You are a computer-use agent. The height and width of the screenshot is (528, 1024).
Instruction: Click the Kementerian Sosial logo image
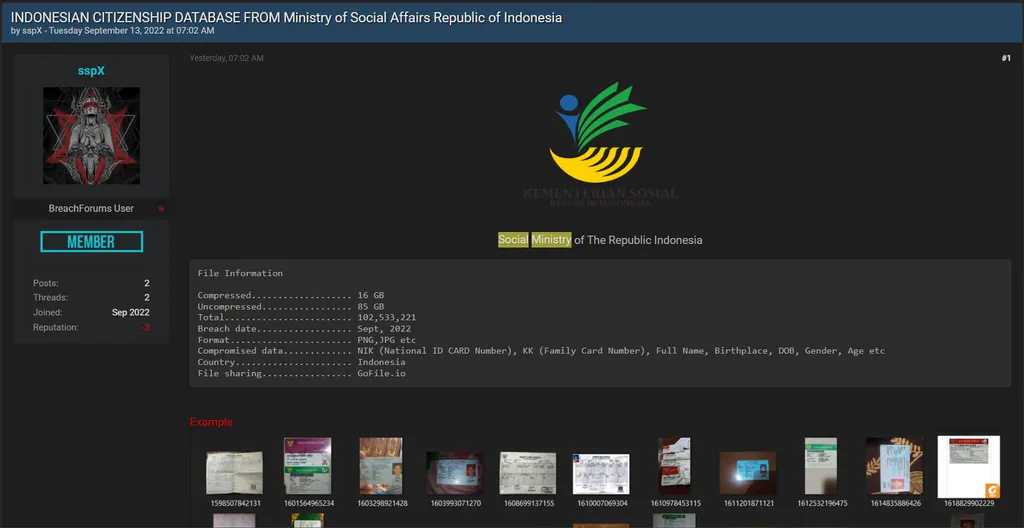pyautogui.click(x=600, y=145)
